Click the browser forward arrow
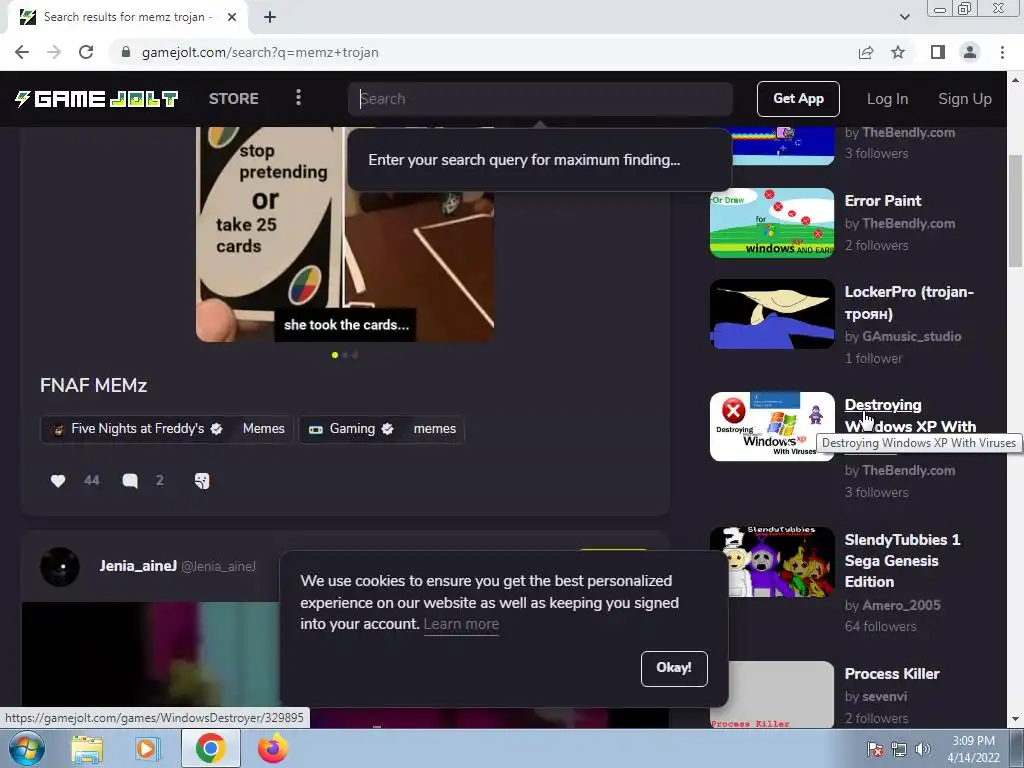The height and width of the screenshot is (768, 1024). (x=54, y=52)
